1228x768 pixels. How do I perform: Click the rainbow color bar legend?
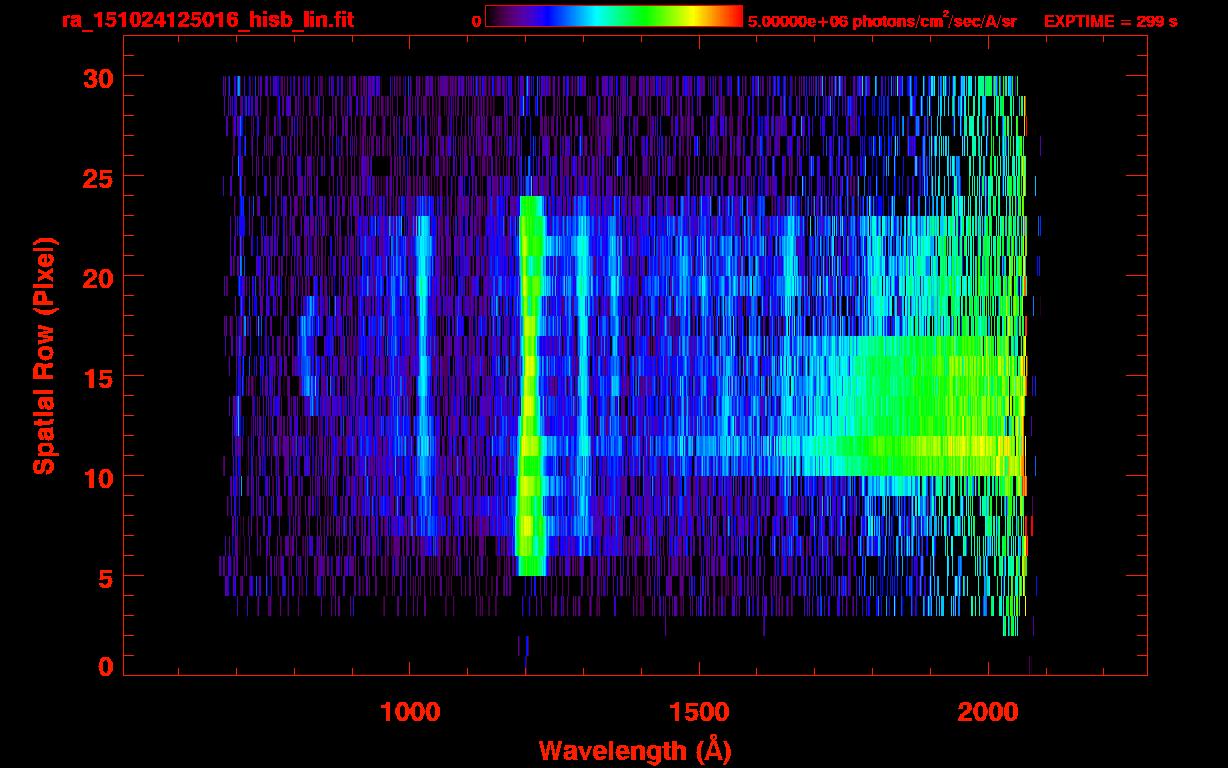tap(614, 16)
